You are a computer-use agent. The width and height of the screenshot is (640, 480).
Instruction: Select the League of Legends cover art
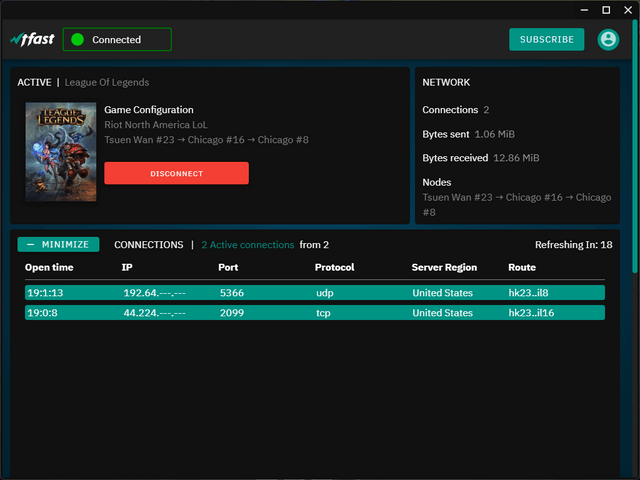61,152
